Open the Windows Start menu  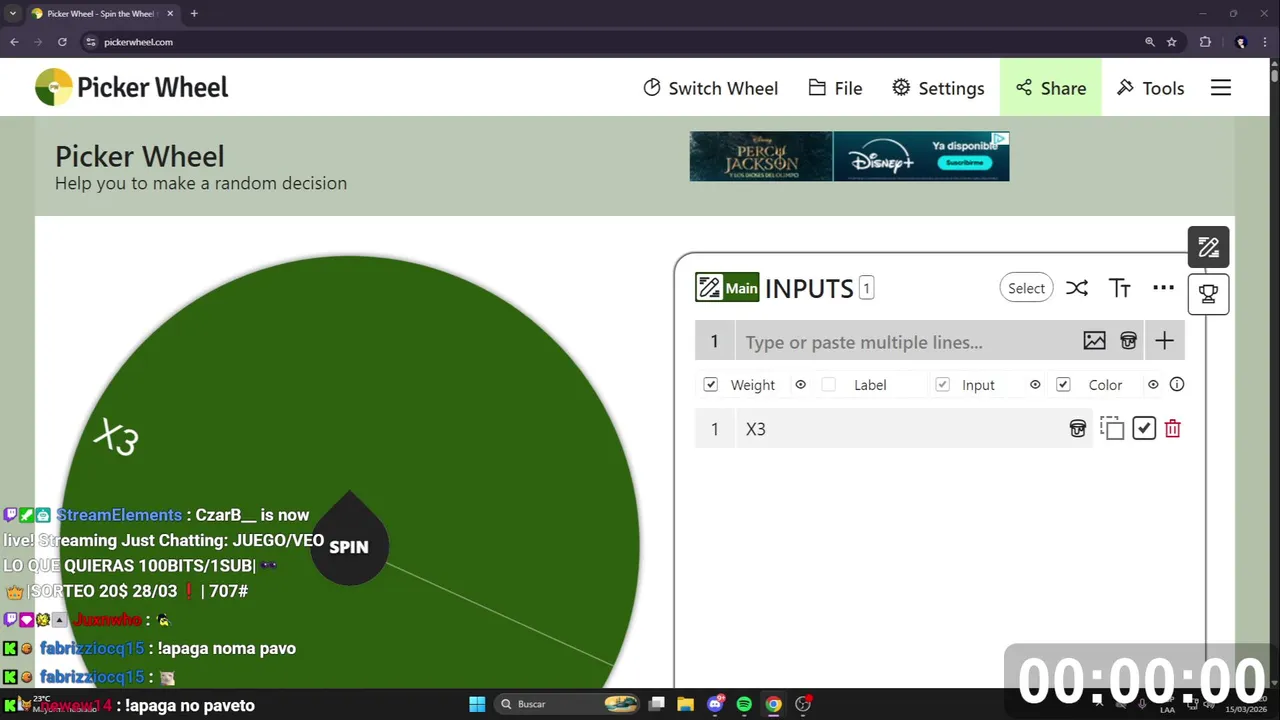click(x=477, y=704)
